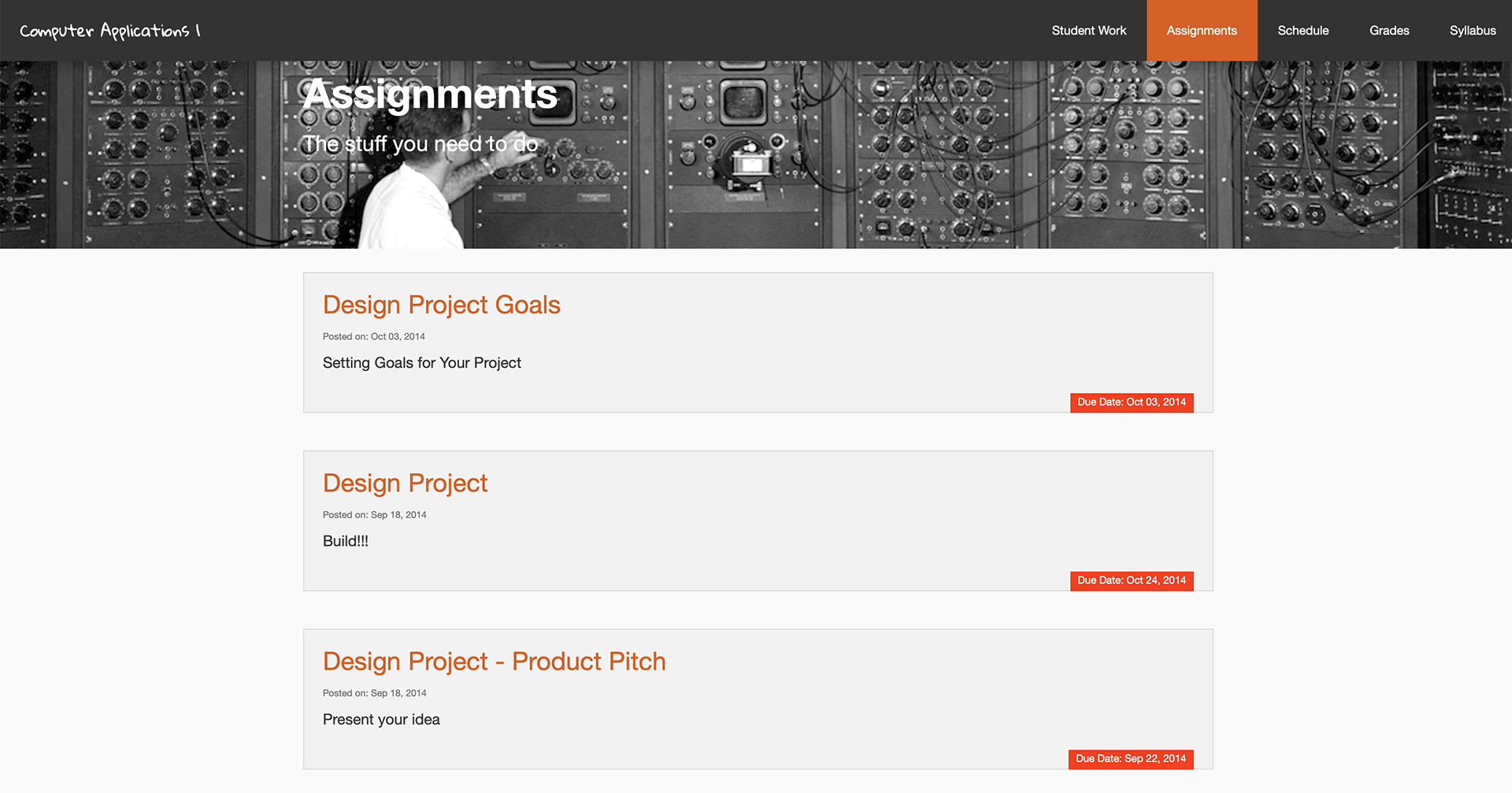The width and height of the screenshot is (1512, 793).
Task: Open the Grades section
Action: (1388, 31)
